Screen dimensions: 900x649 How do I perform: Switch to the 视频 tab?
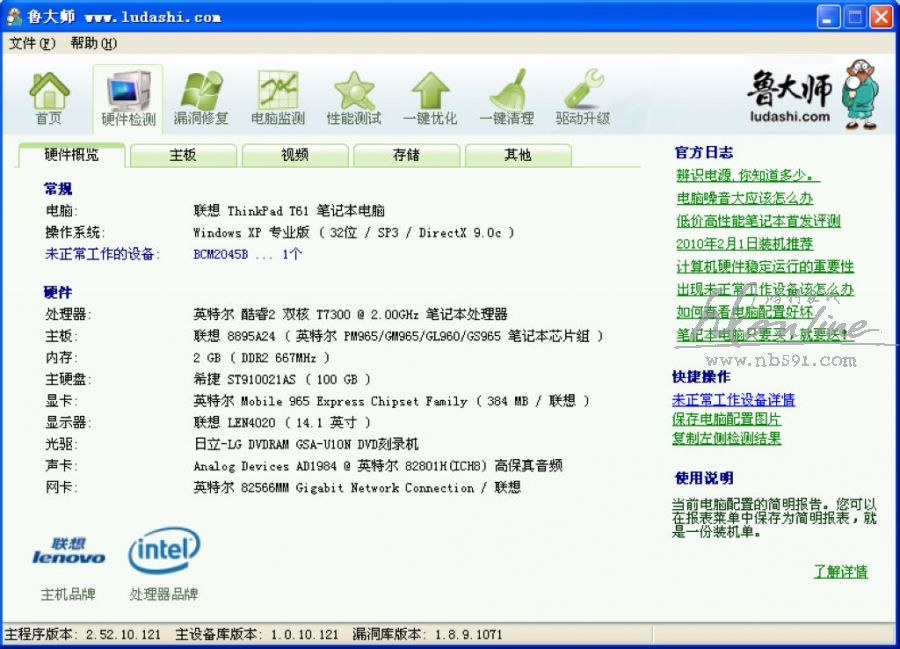coord(295,155)
